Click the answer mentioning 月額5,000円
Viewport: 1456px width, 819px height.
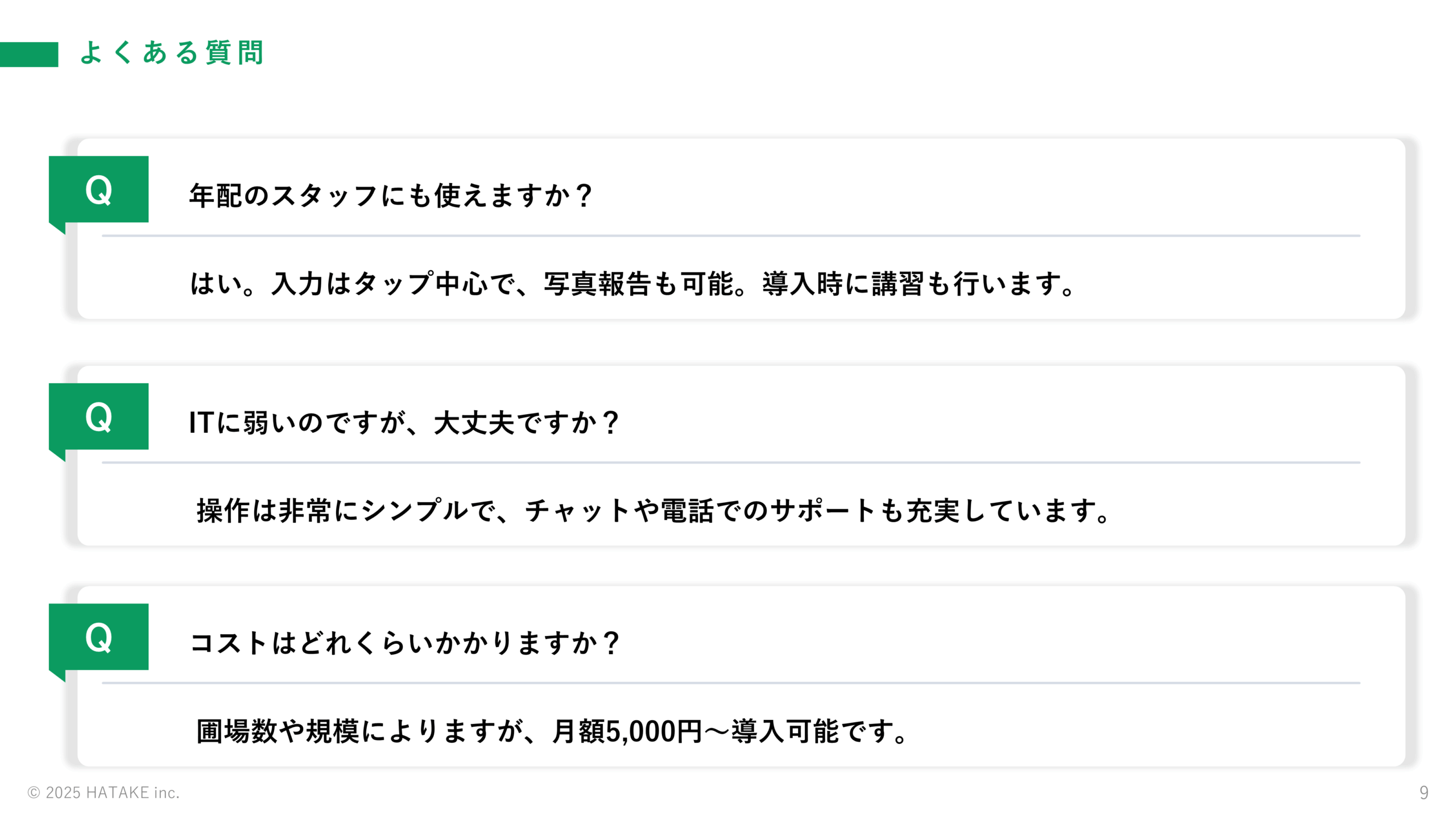click(552, 731)
